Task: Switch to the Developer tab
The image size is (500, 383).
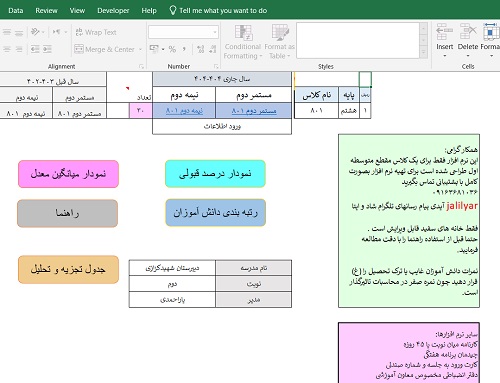Action: pos(113,11)
